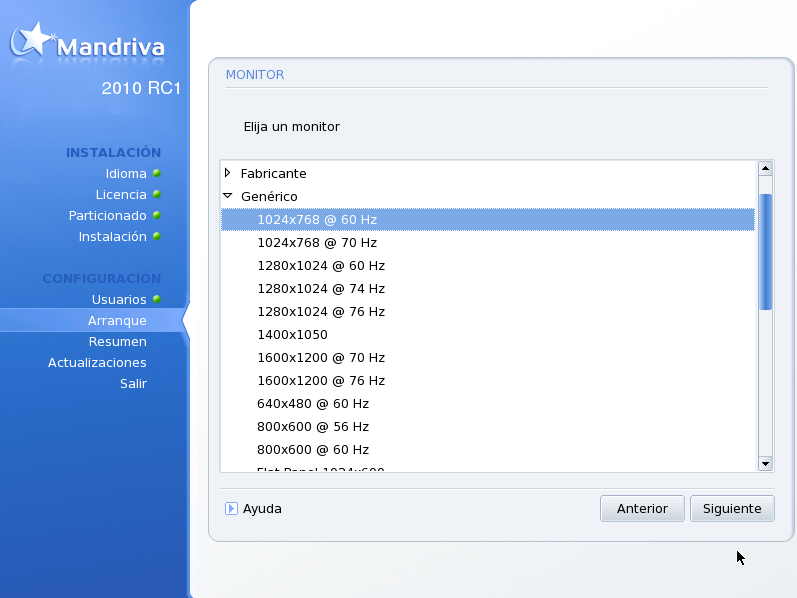
Task: Click the Ayuda help arrow icon
Action: 231,509
